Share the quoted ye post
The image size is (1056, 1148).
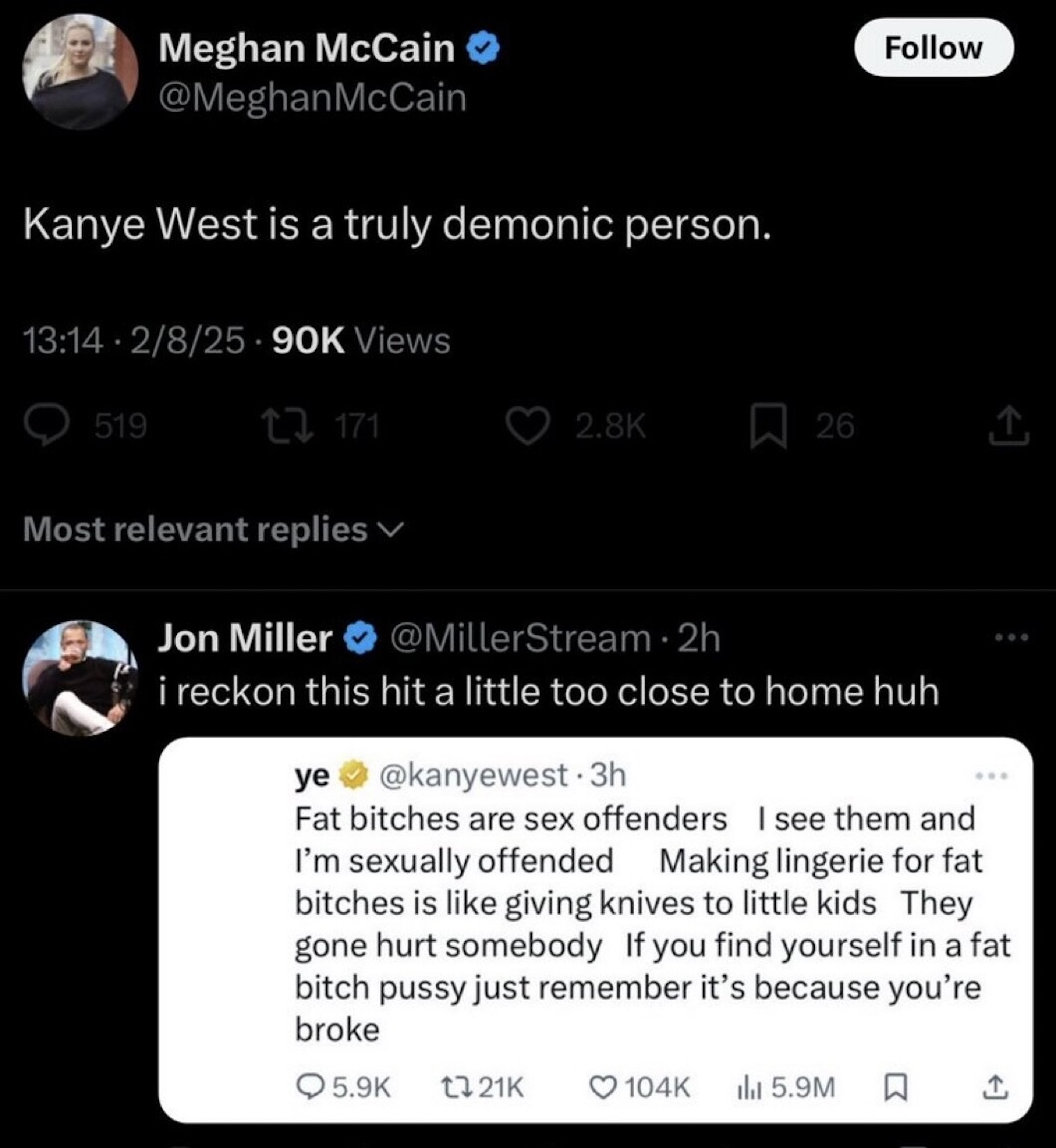[x=995, y=1087]
